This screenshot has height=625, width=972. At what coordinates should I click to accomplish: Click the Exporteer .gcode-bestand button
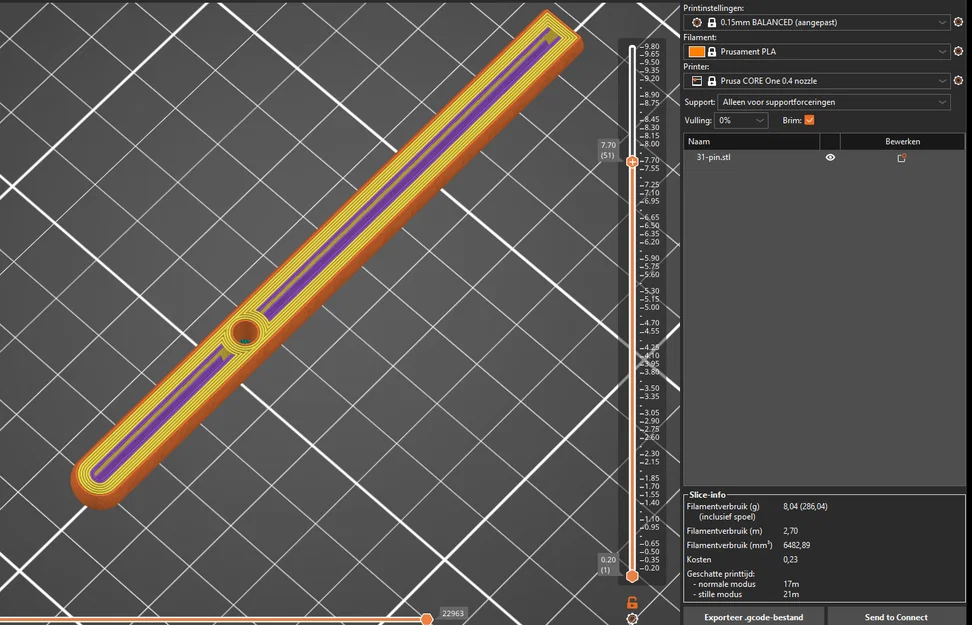(754, 617)
